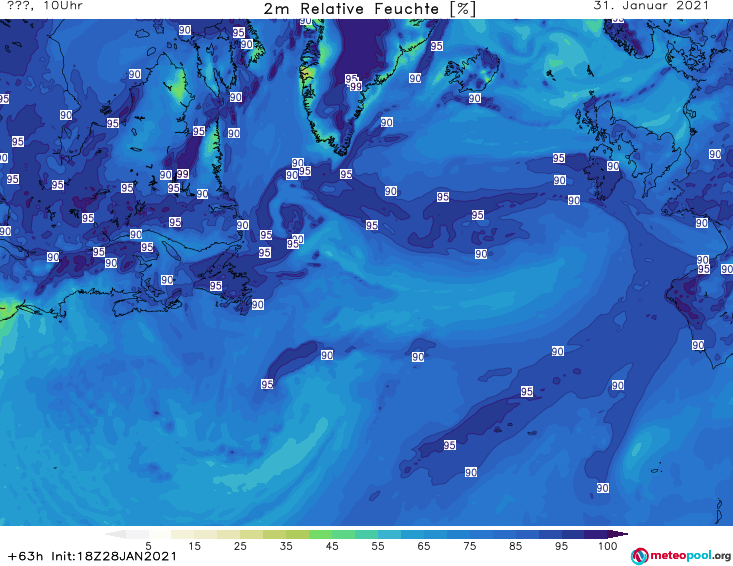733x566 pixels.
Task: Click the '2m Relative Feuchte [%]' title
Action: [x=370, y=9]
